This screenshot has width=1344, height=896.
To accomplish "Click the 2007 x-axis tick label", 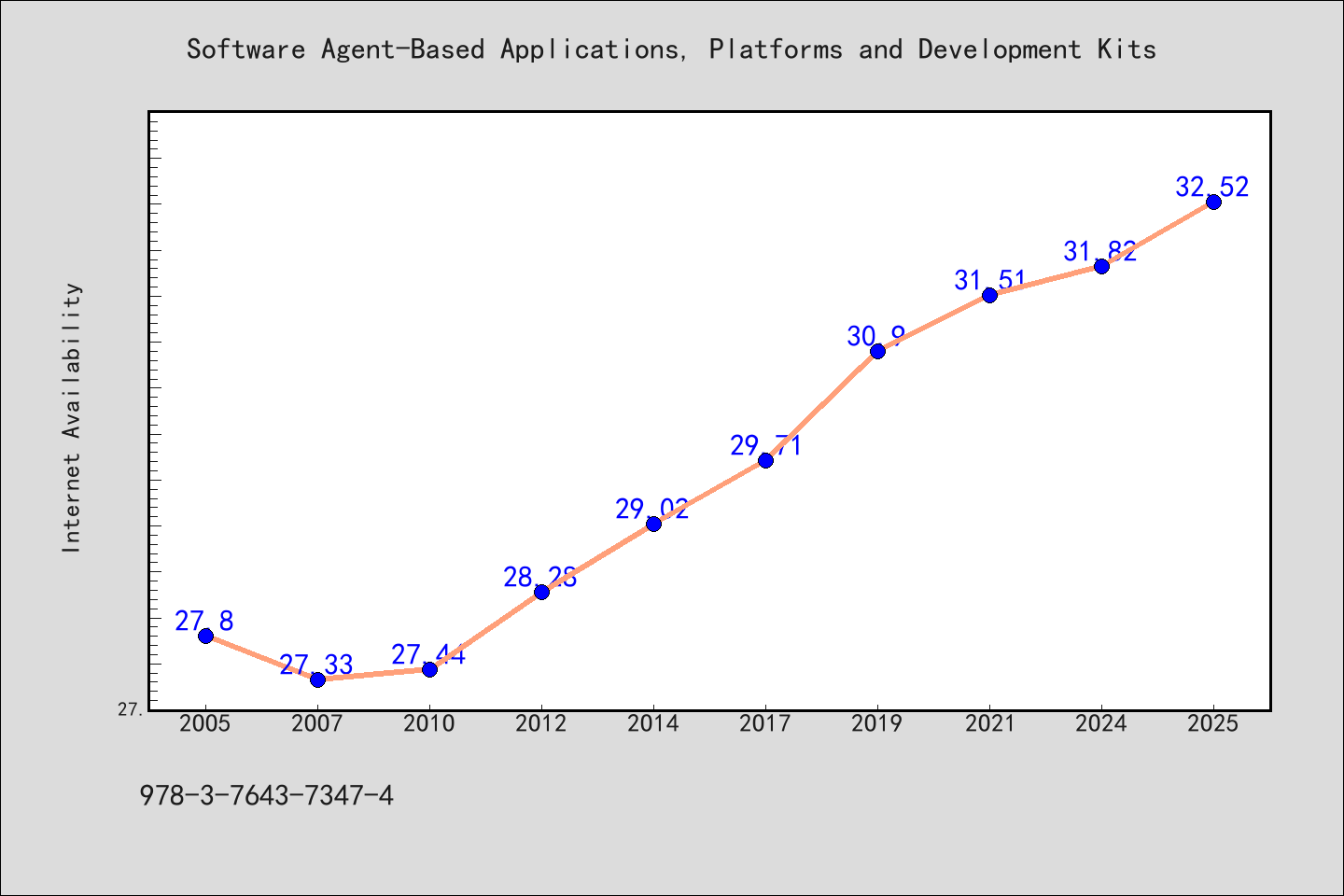I will 317,724.
